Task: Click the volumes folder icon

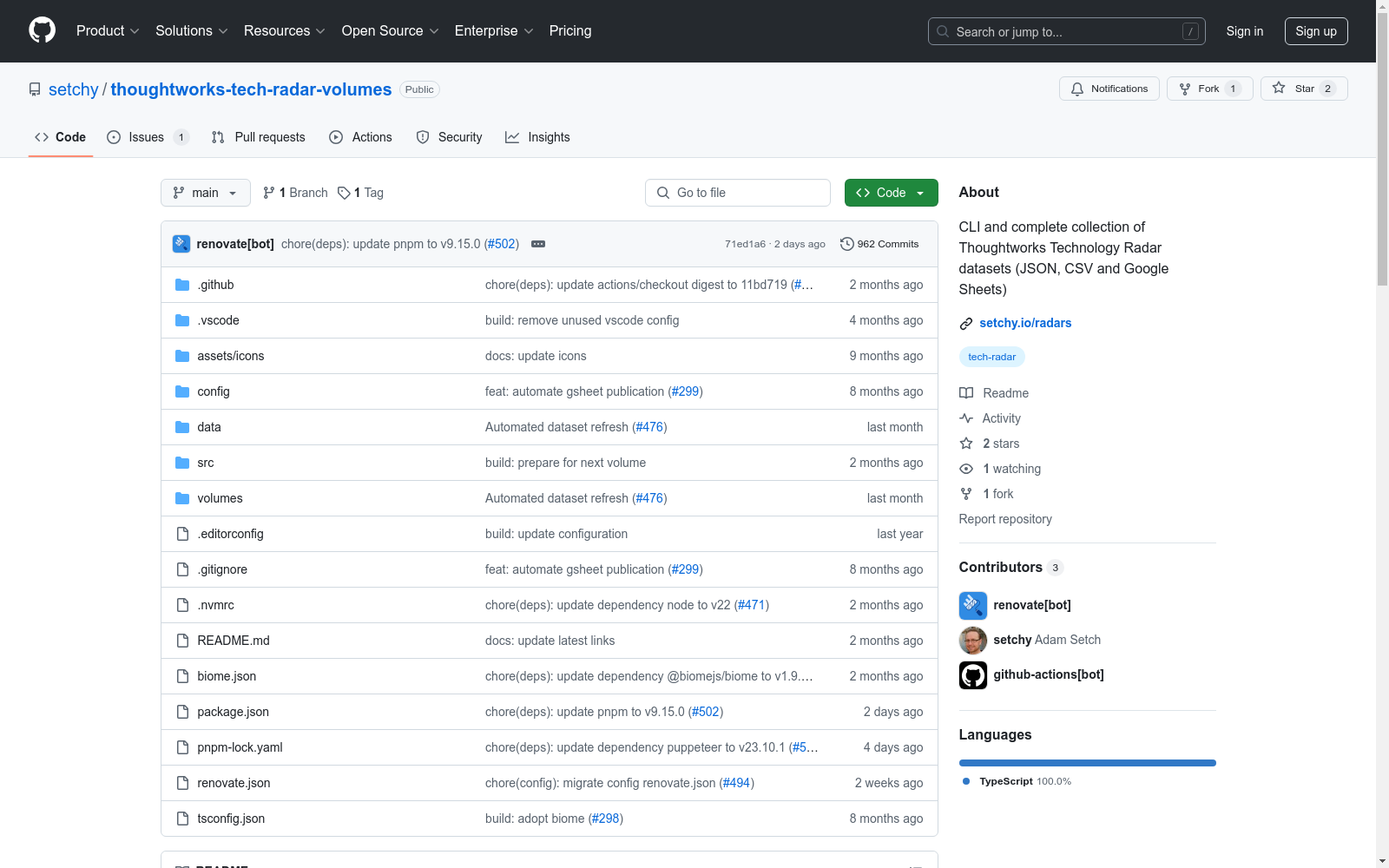Action: point(182,498)
